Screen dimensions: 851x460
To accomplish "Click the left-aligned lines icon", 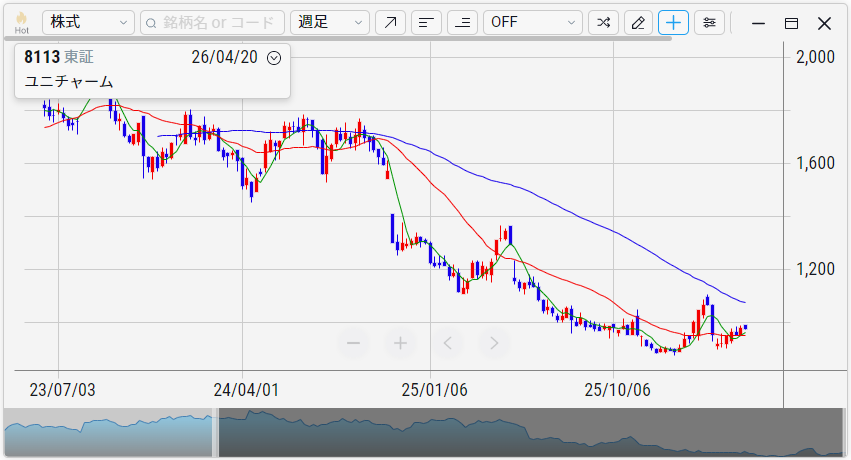I will pyautogui.click(x=426, y=23).
